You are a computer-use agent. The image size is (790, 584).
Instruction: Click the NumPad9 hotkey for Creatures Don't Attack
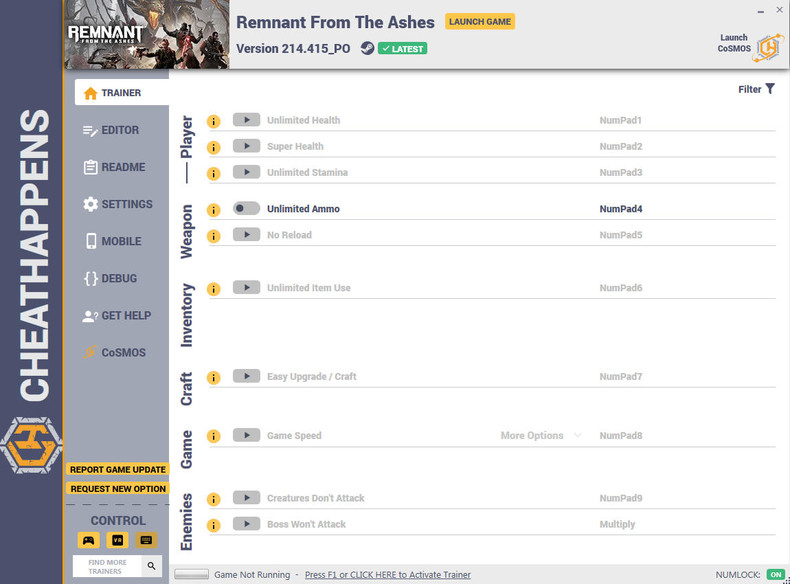click(x=621, y=498)
